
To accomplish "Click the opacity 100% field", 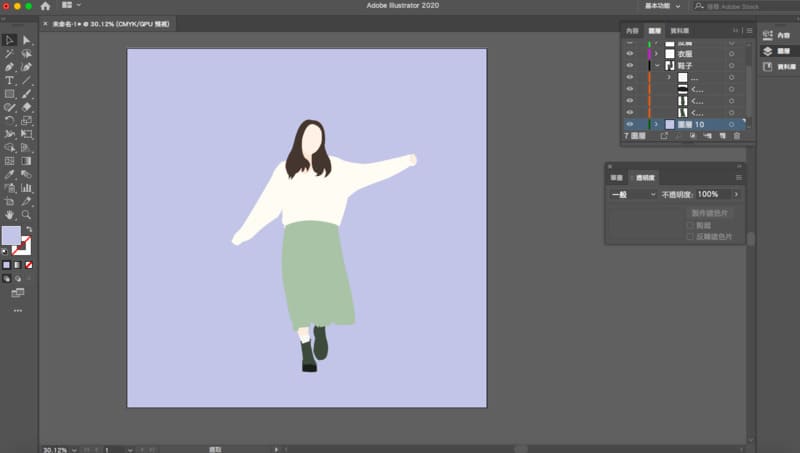I will (713, 194).
